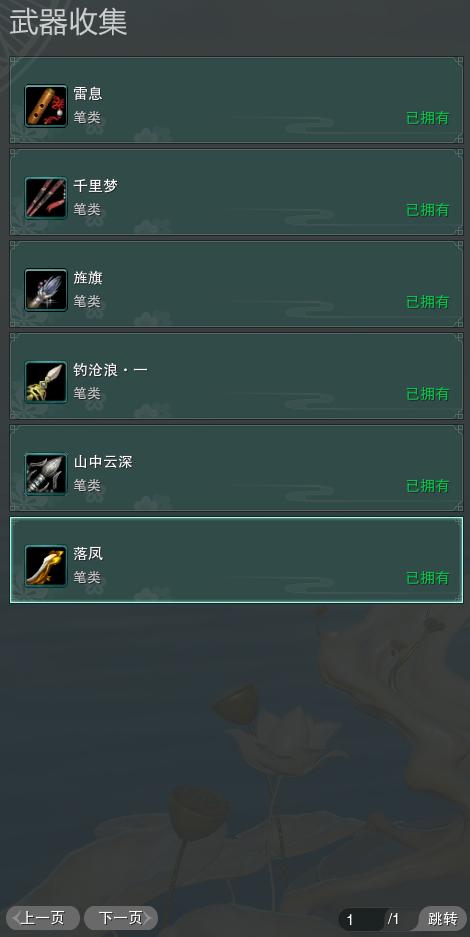The width and height of the screenshot is (470, 937).
Task: Click 已拥有 status on 落凤 row
Action: tap(428, 578)
